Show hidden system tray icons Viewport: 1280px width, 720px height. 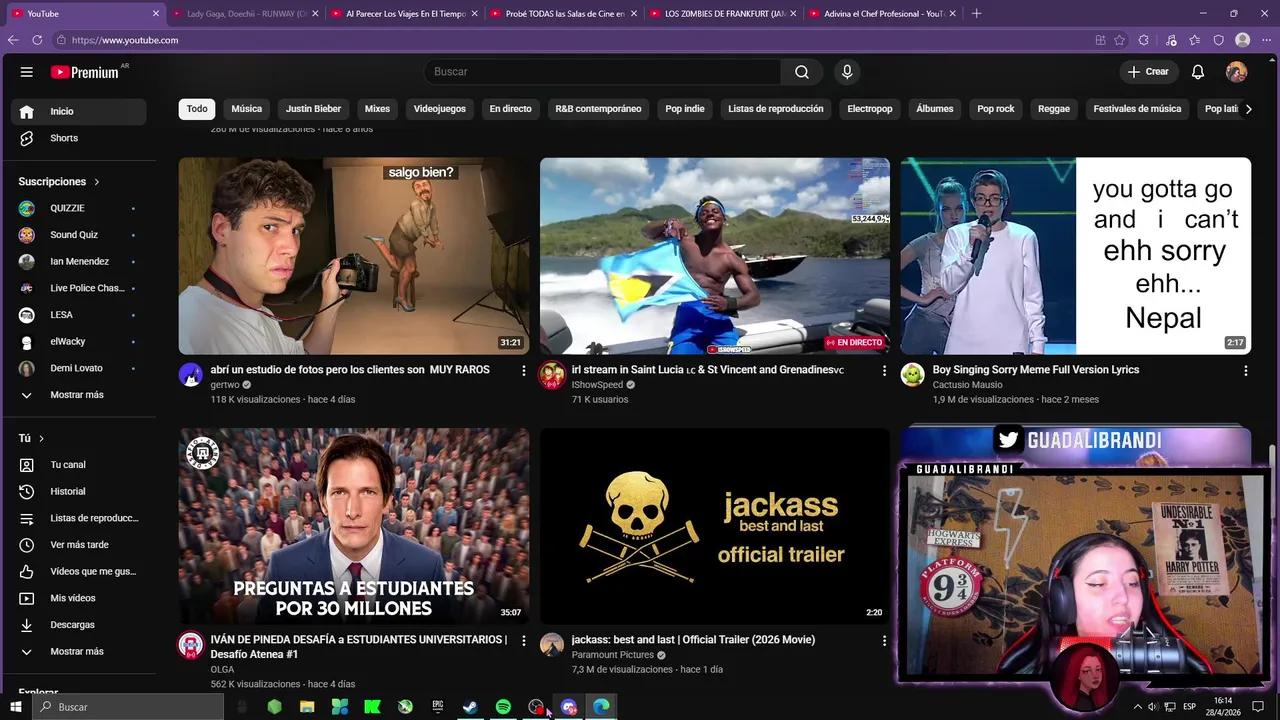point(1137,707)
